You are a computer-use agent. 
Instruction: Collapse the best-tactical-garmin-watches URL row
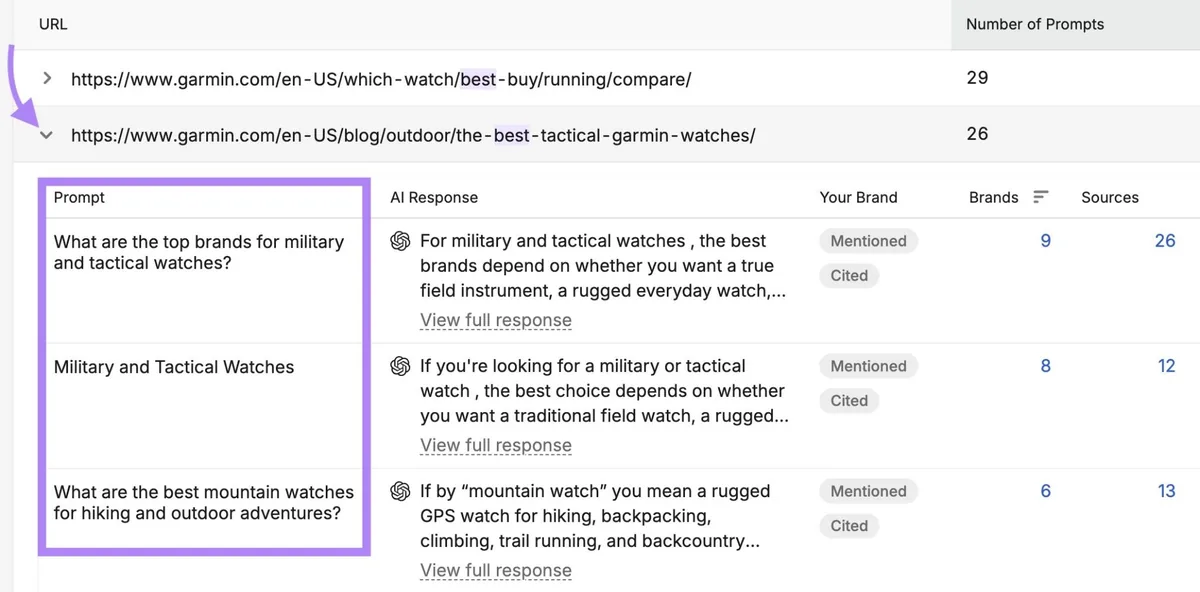click(x=46, y=135)
